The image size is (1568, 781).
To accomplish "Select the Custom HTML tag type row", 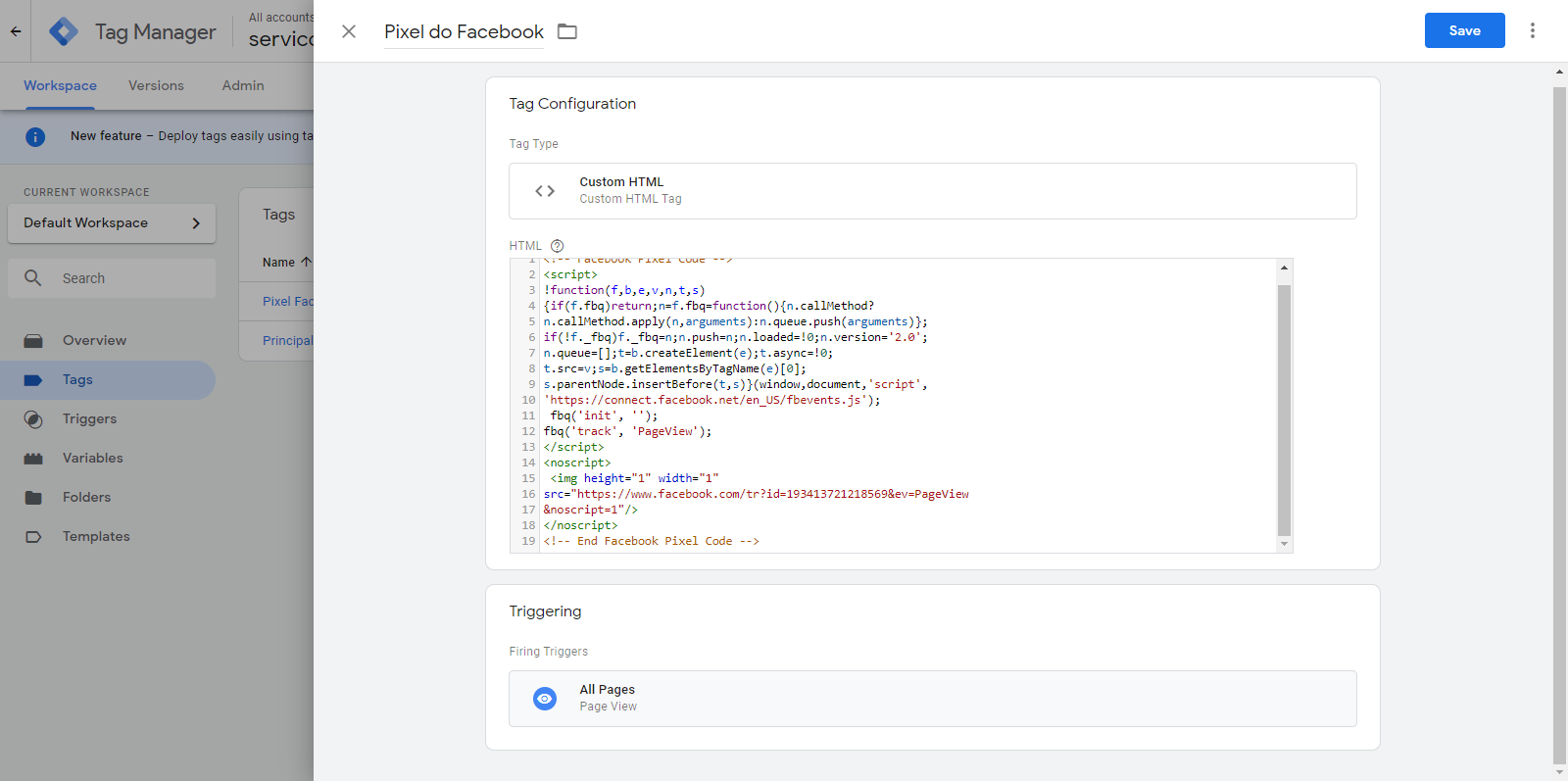I will coord(932,191).
